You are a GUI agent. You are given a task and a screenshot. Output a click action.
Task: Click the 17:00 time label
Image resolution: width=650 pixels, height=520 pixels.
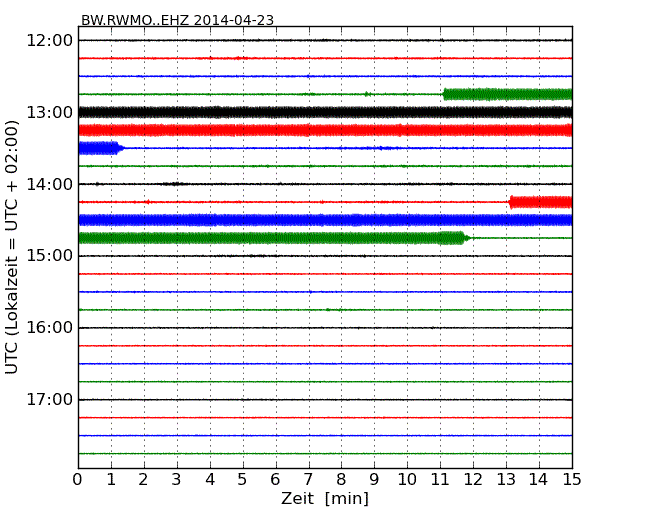[50, 399]
